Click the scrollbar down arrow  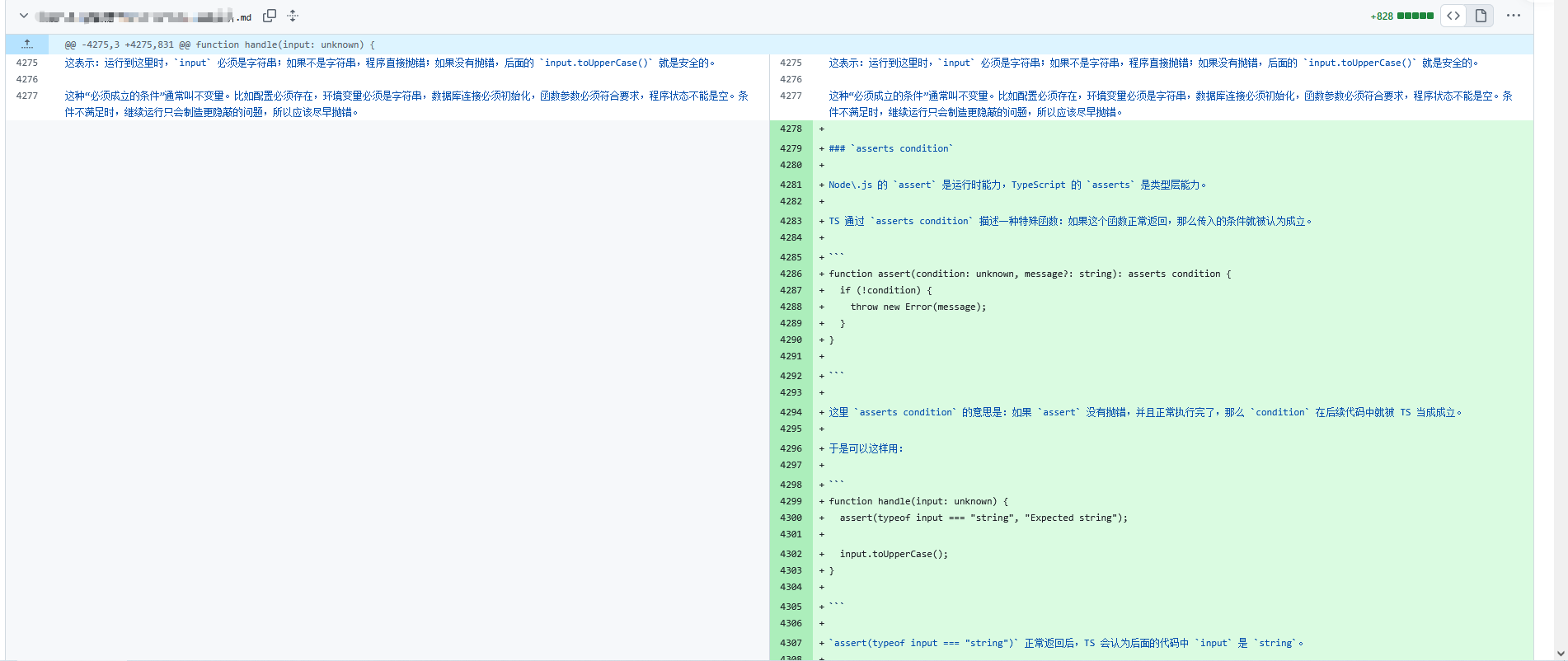tap(1560, 654)
